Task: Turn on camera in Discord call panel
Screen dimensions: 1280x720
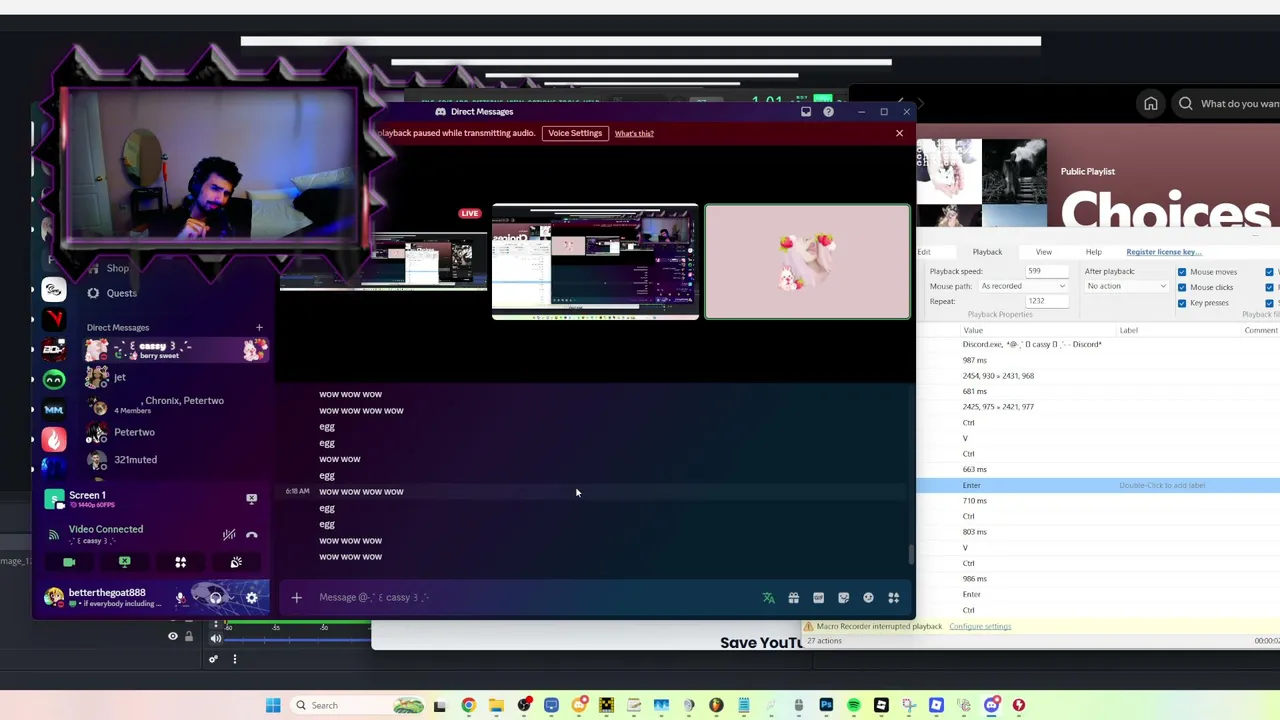Action: 69,562
